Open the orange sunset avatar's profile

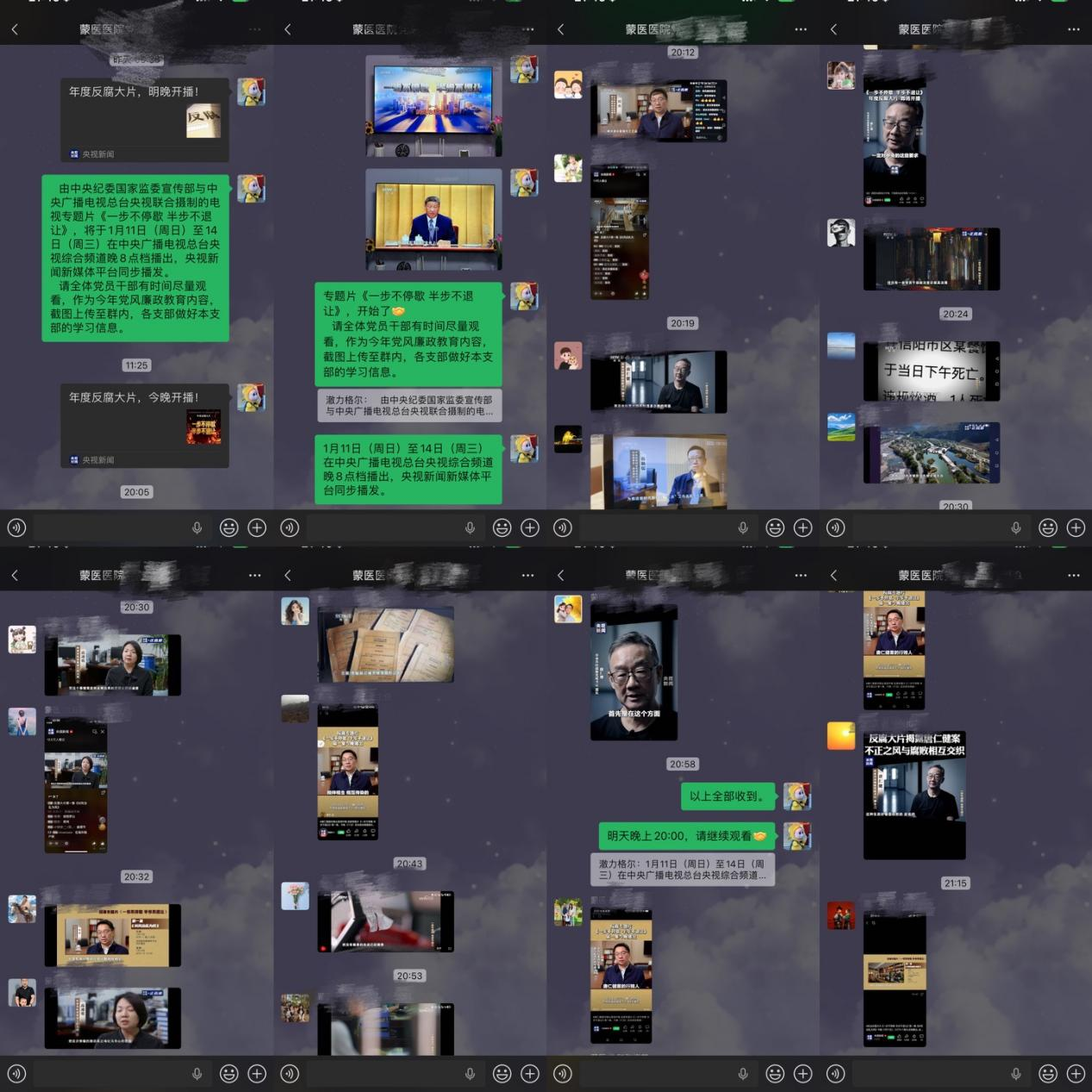point(840,735)
